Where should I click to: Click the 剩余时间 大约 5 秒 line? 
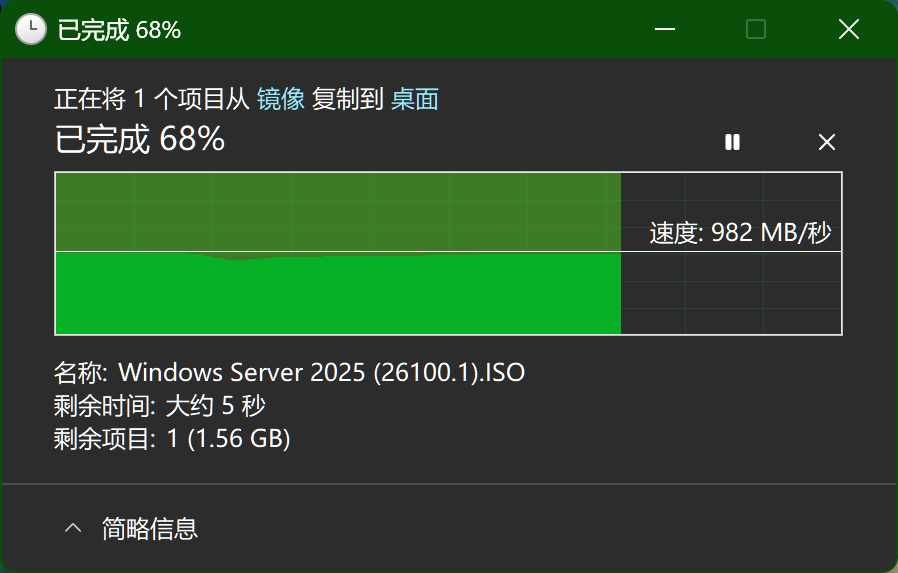[160, 406]
